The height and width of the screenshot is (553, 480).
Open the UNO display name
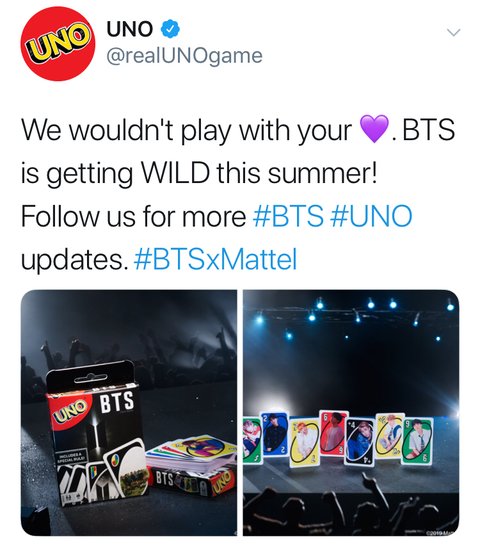click(130, 29)
